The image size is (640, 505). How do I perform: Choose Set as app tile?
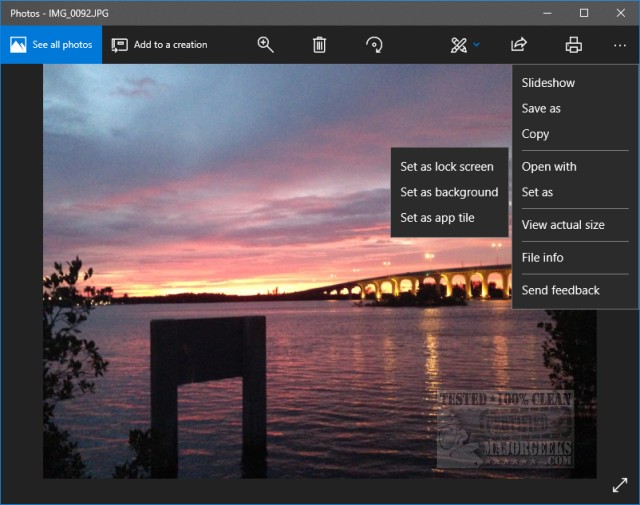click(x=449, y=218)
